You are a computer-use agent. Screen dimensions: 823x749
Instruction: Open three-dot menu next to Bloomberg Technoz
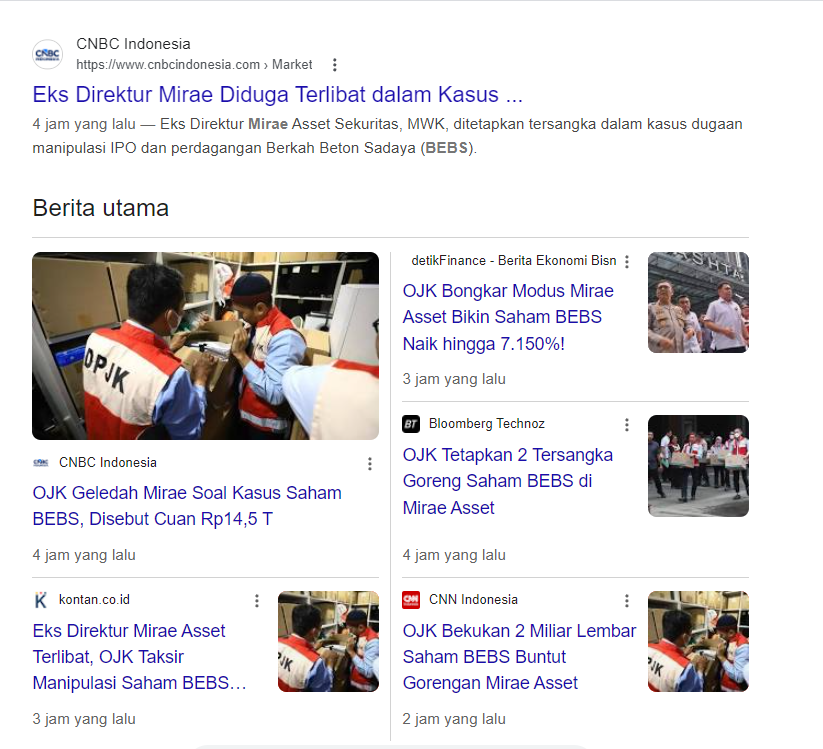click(627, 425)
